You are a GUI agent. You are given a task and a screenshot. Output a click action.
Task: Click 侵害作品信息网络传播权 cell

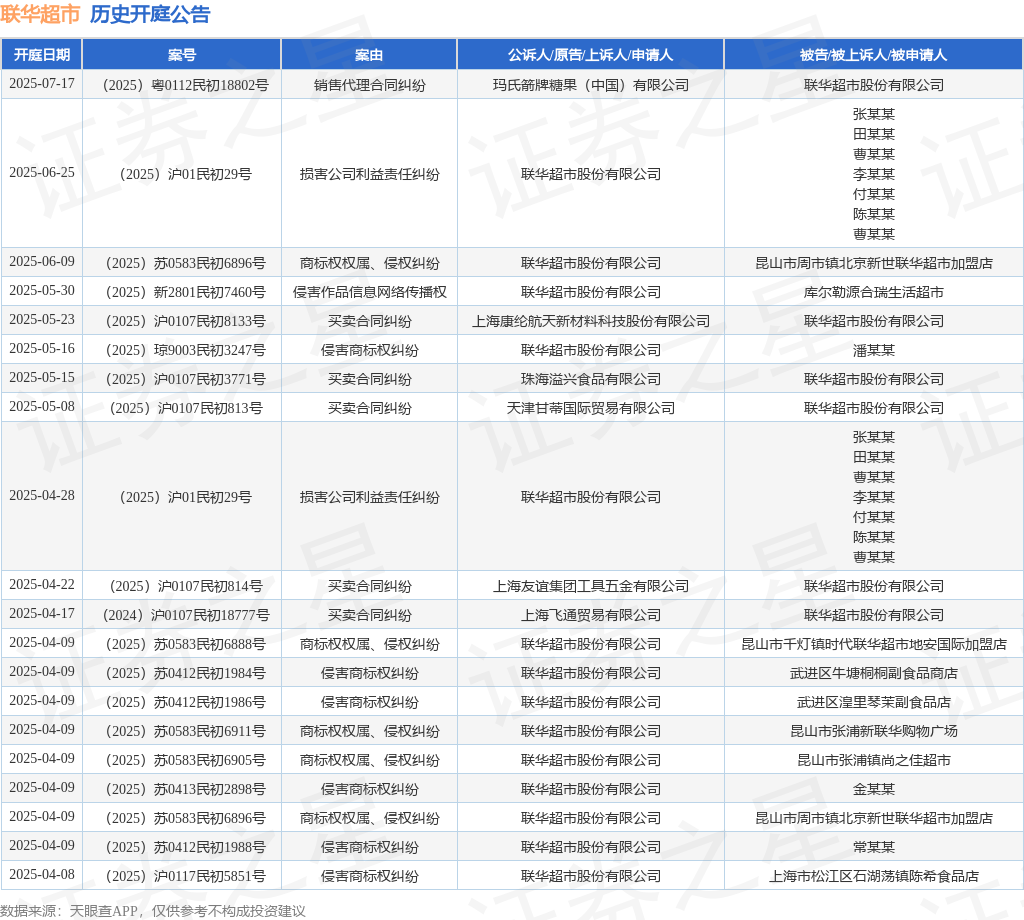coord(369,293)
